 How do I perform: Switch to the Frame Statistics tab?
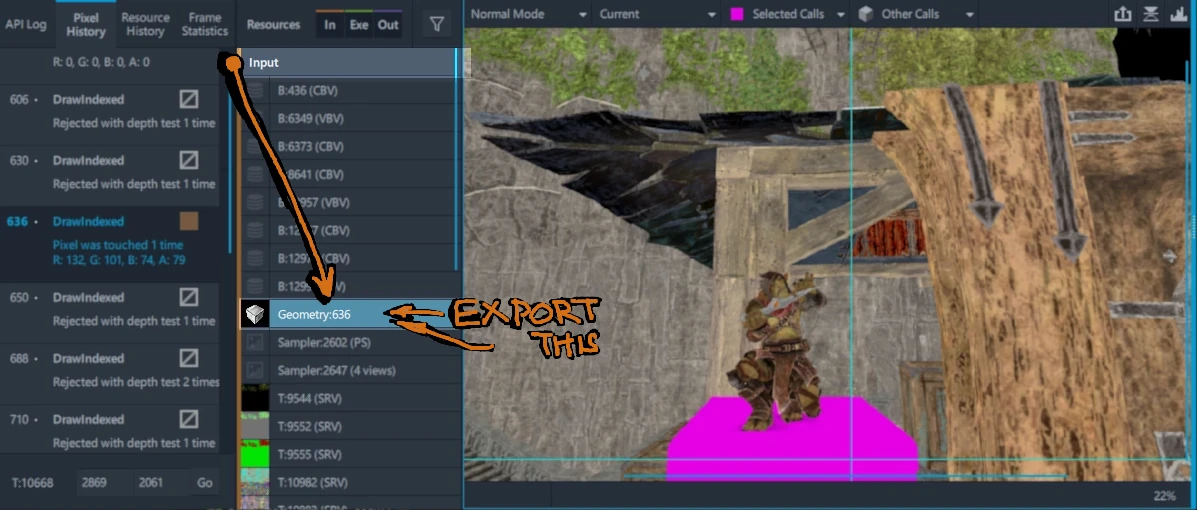pos(204,24)
